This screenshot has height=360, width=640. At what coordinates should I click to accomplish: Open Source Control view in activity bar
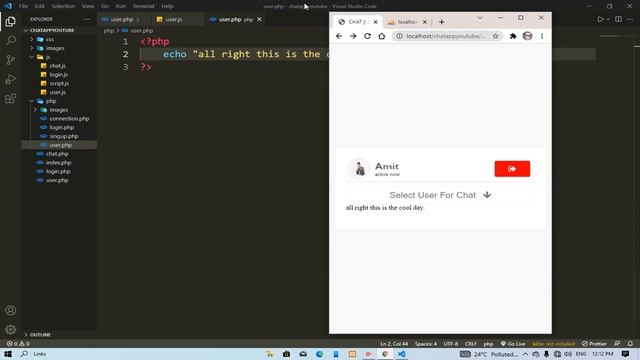11,60
